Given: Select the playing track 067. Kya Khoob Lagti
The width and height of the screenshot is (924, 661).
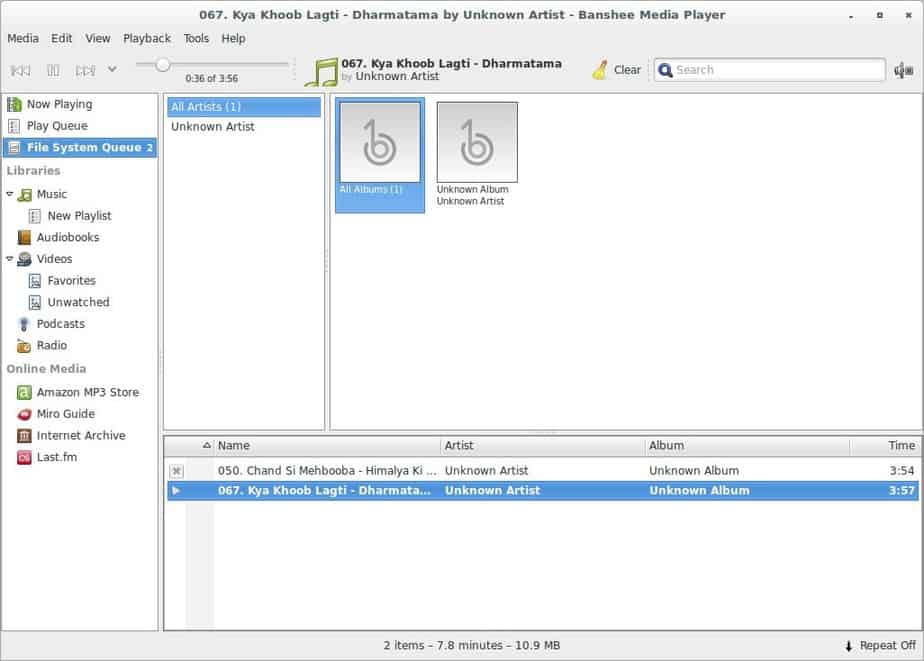Looking at the screenshot, I should (543, 491).
